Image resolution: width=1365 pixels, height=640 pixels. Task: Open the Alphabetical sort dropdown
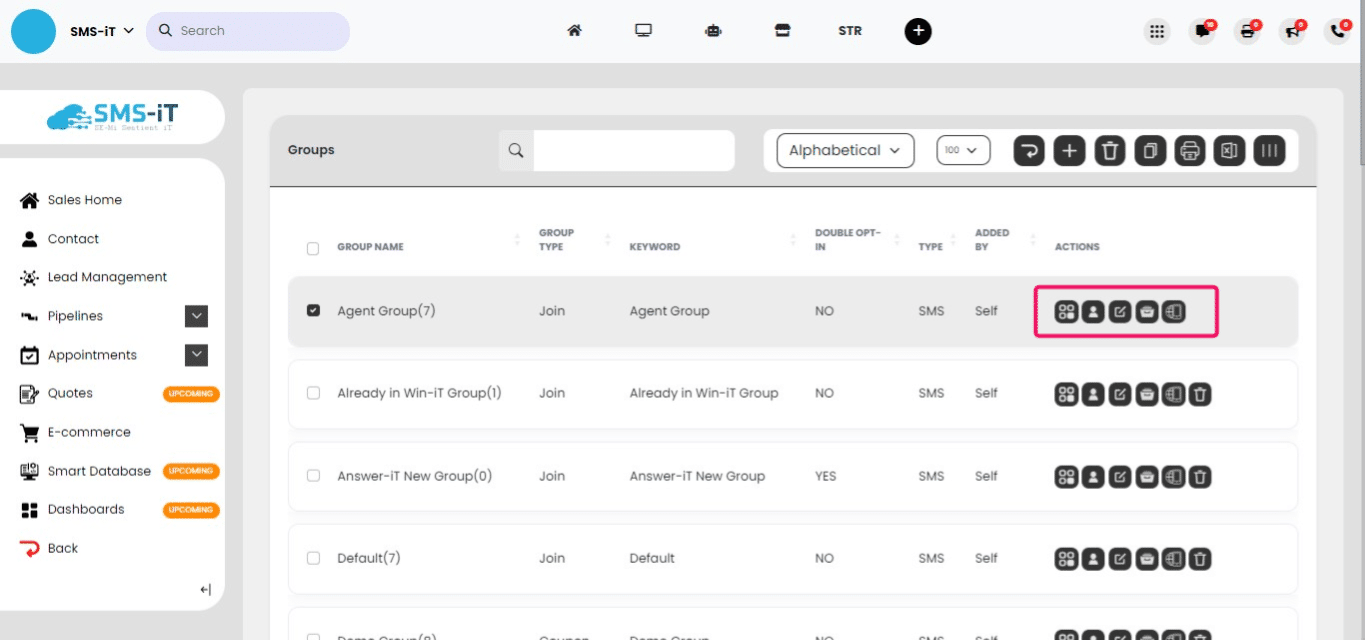point(843,150)
